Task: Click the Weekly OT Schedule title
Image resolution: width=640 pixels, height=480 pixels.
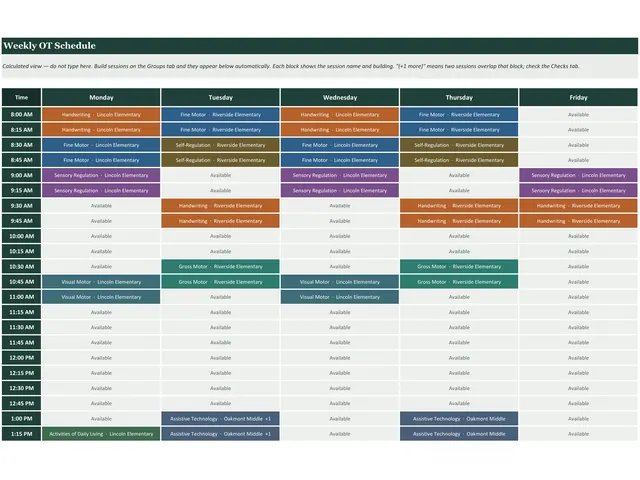Action: click(49, 46)
